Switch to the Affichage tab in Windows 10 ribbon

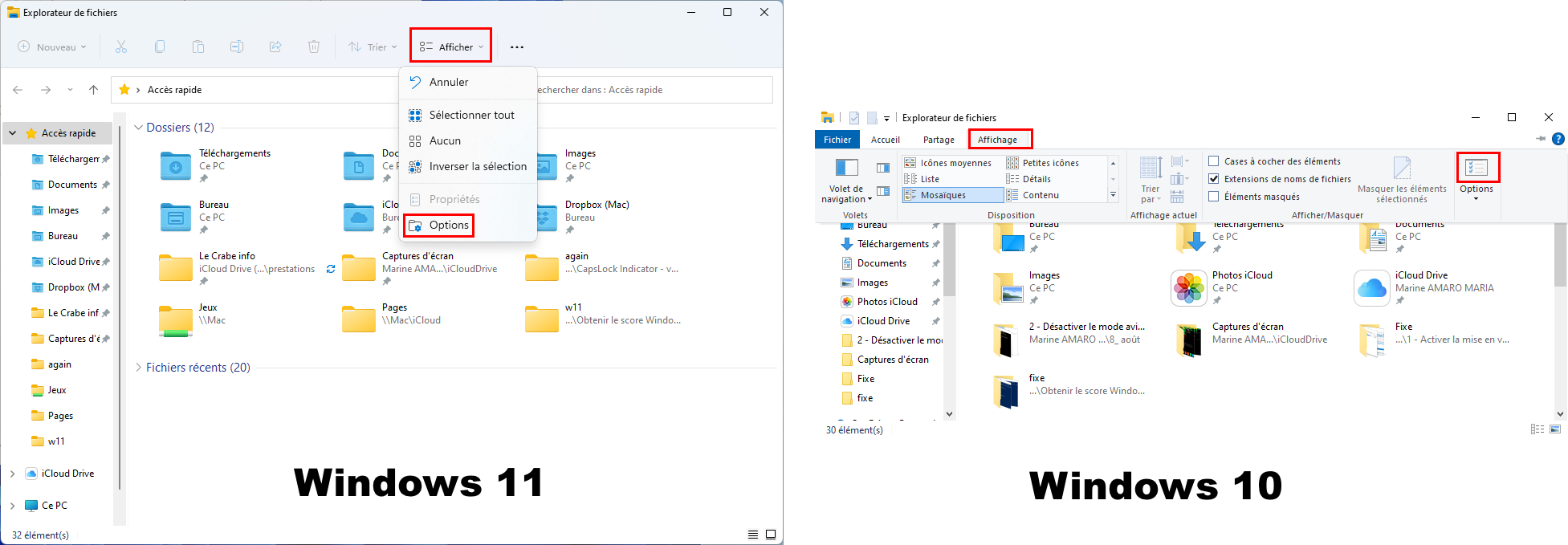point(997,139)
